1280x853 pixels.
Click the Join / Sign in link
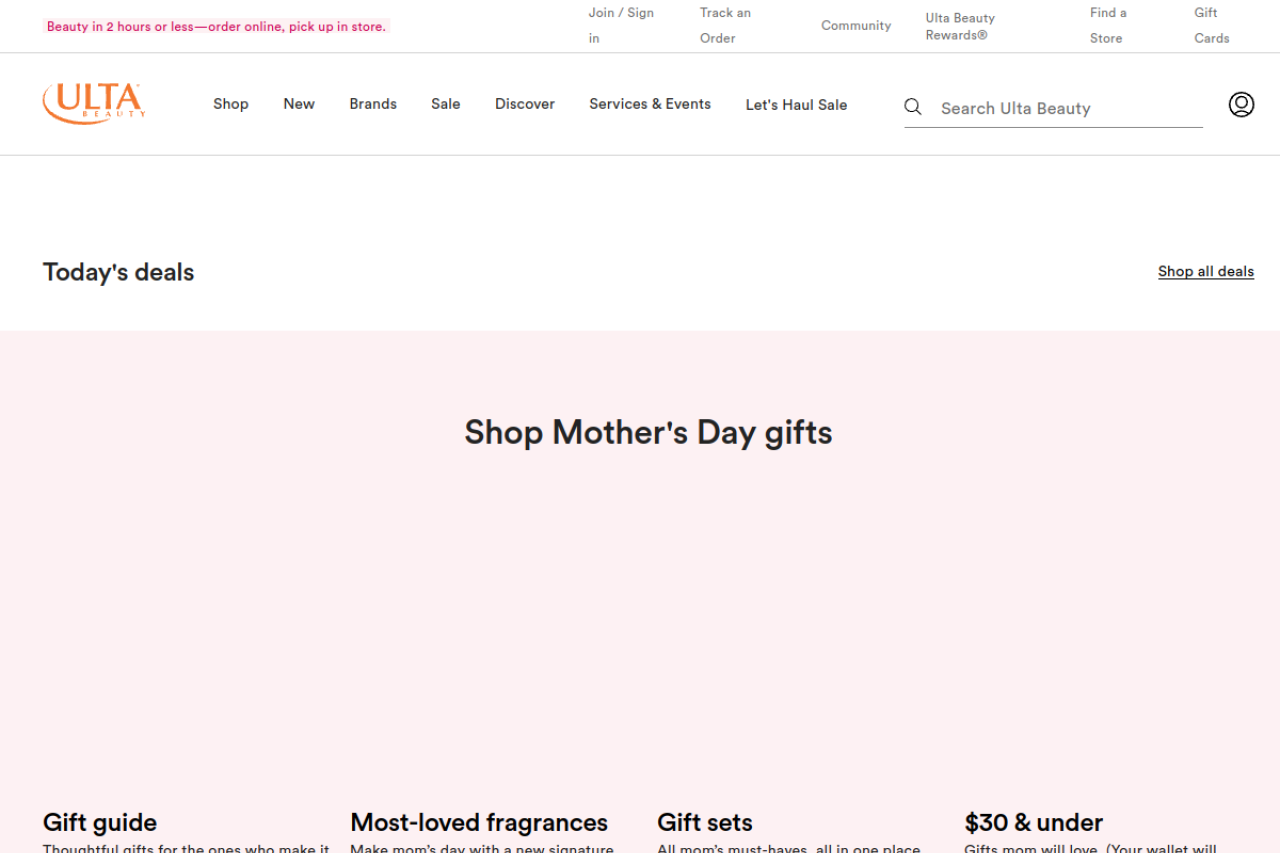pyautogui.click(x=620, y=25)
